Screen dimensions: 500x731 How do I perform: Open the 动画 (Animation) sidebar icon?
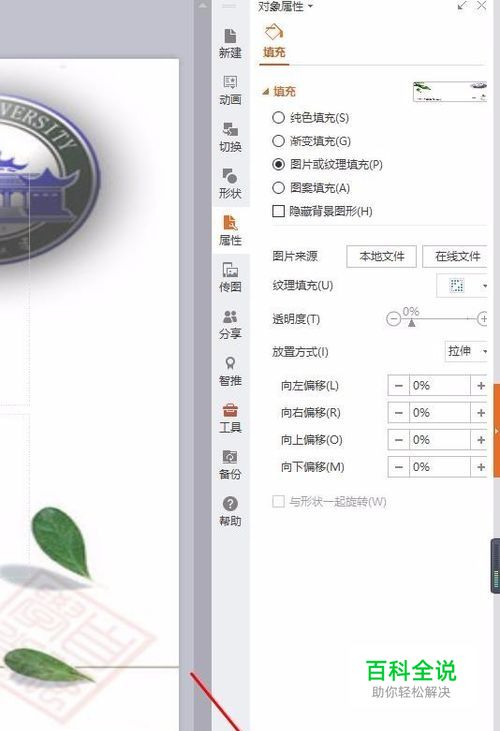click(230, 90)
